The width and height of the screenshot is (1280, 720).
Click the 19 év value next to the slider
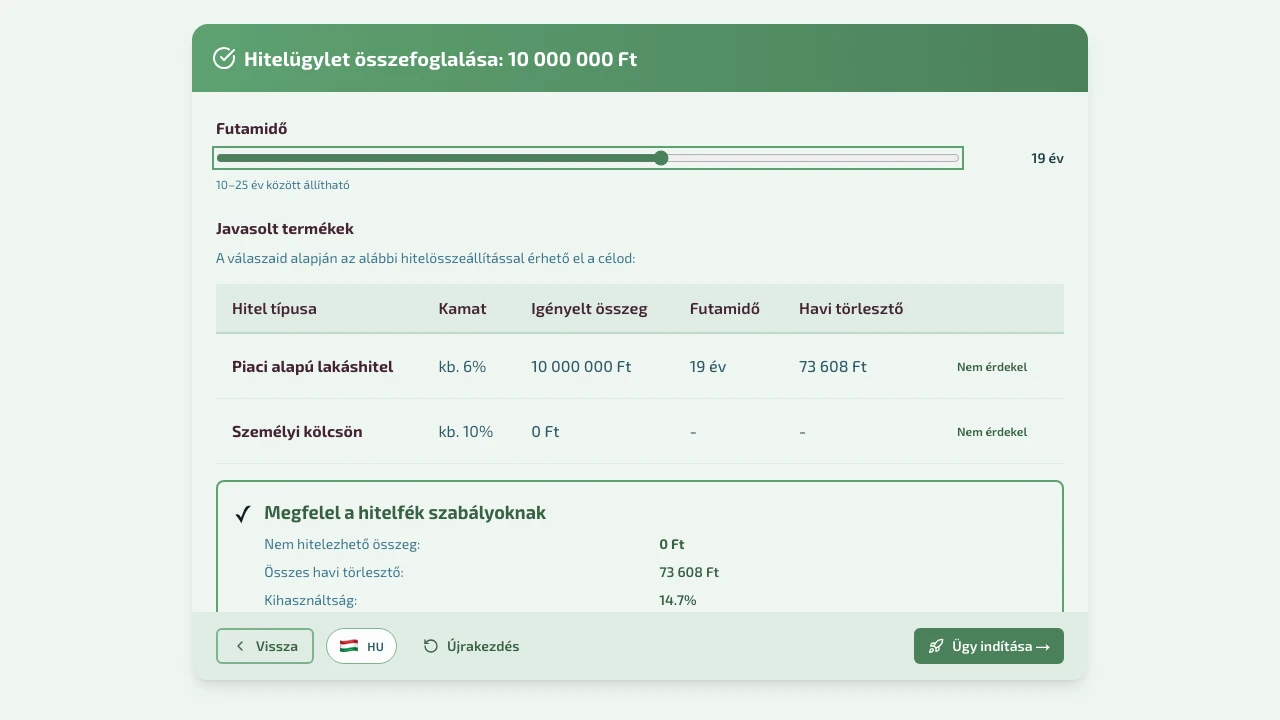(x=1047, y=158)
